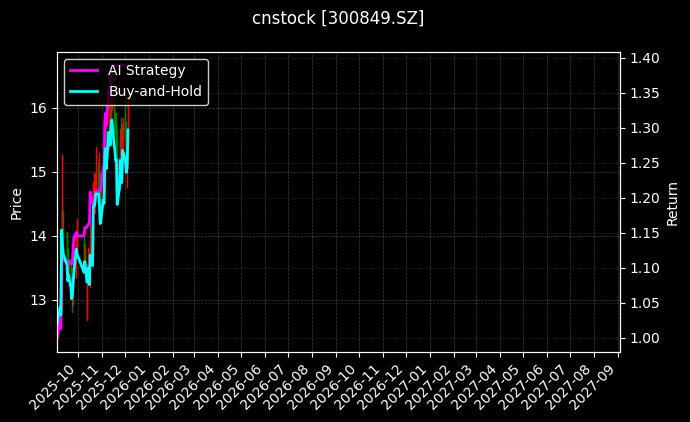The image size is (690, 422).
Task: Click the AI Strategy legend label
Action: (147, 70)
